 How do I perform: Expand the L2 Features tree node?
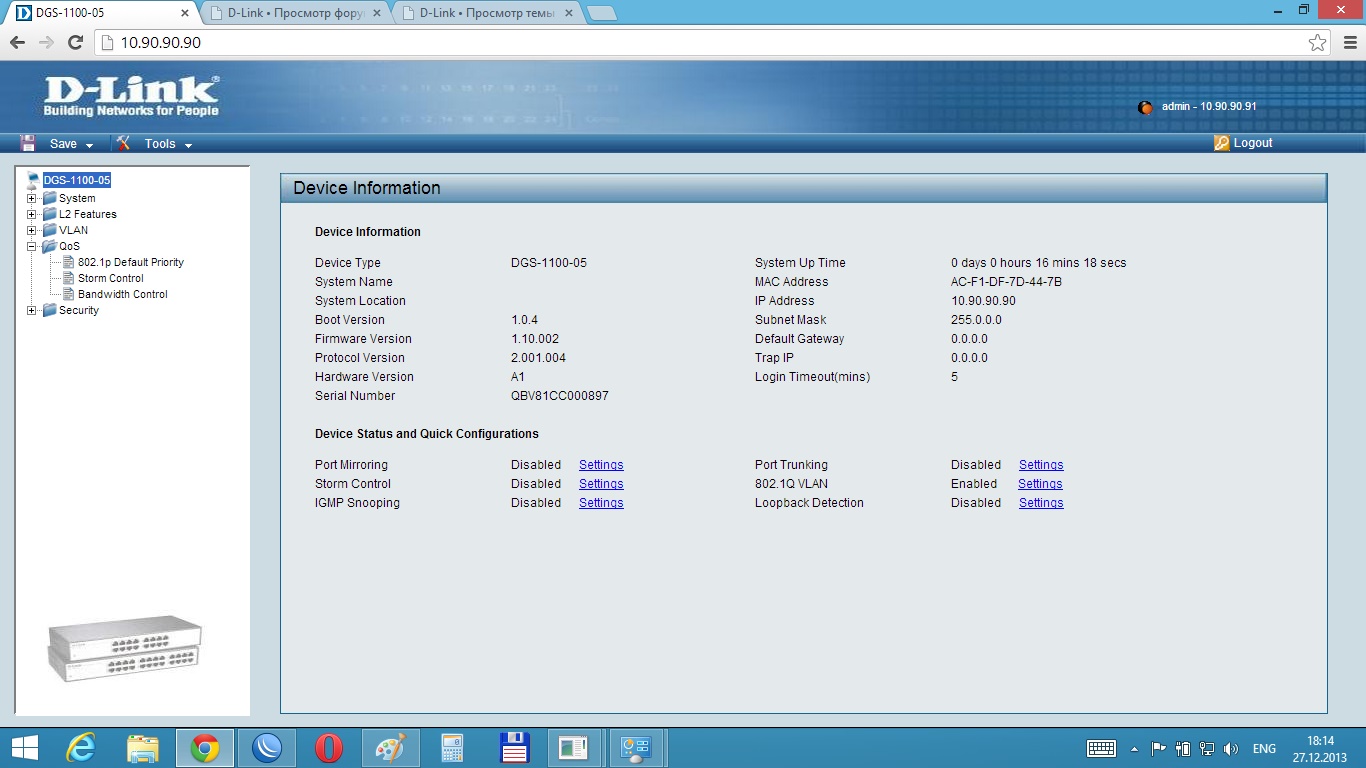(x=32, y=214)
